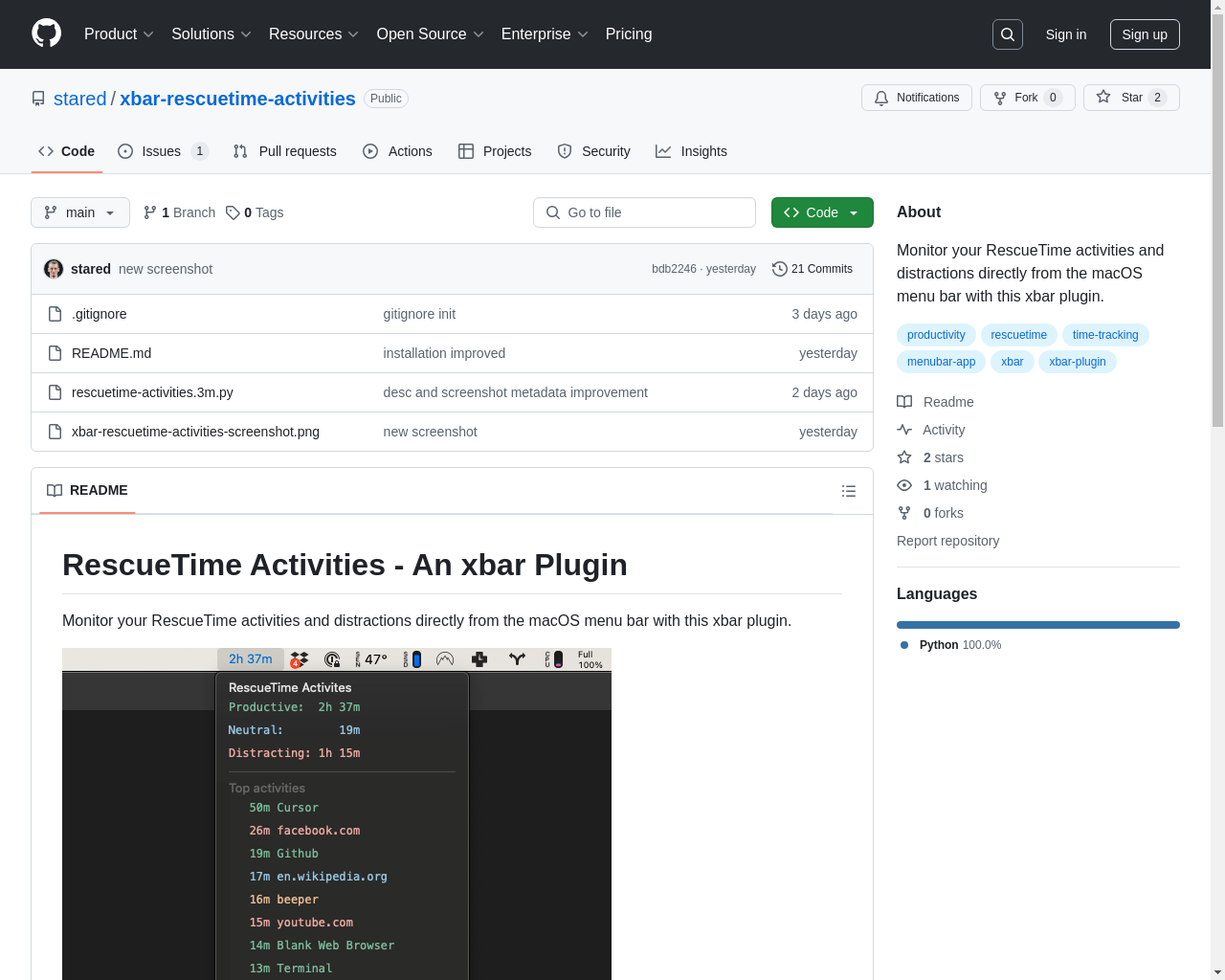Open rescuetime-activities.3m.py file
Image resolution: width=1225 pixels, height=980 pixels.
coord(152,392)
